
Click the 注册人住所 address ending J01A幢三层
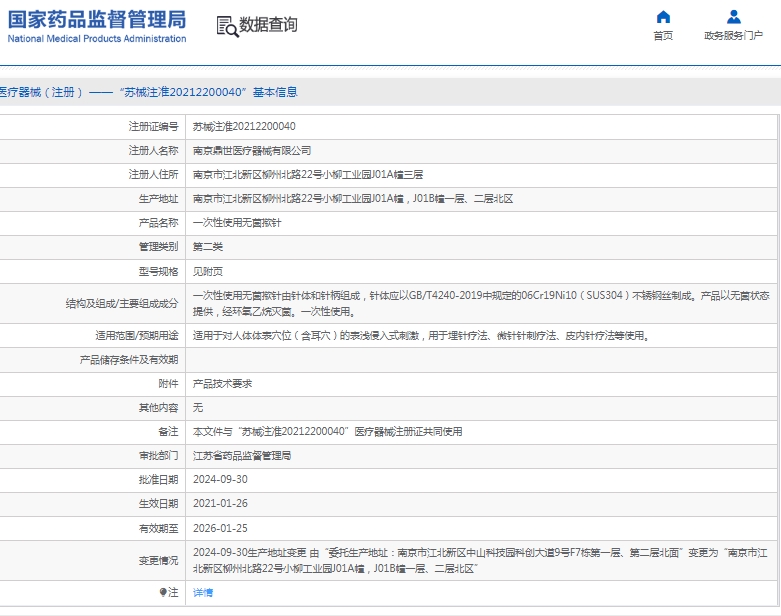pos(308,174)
